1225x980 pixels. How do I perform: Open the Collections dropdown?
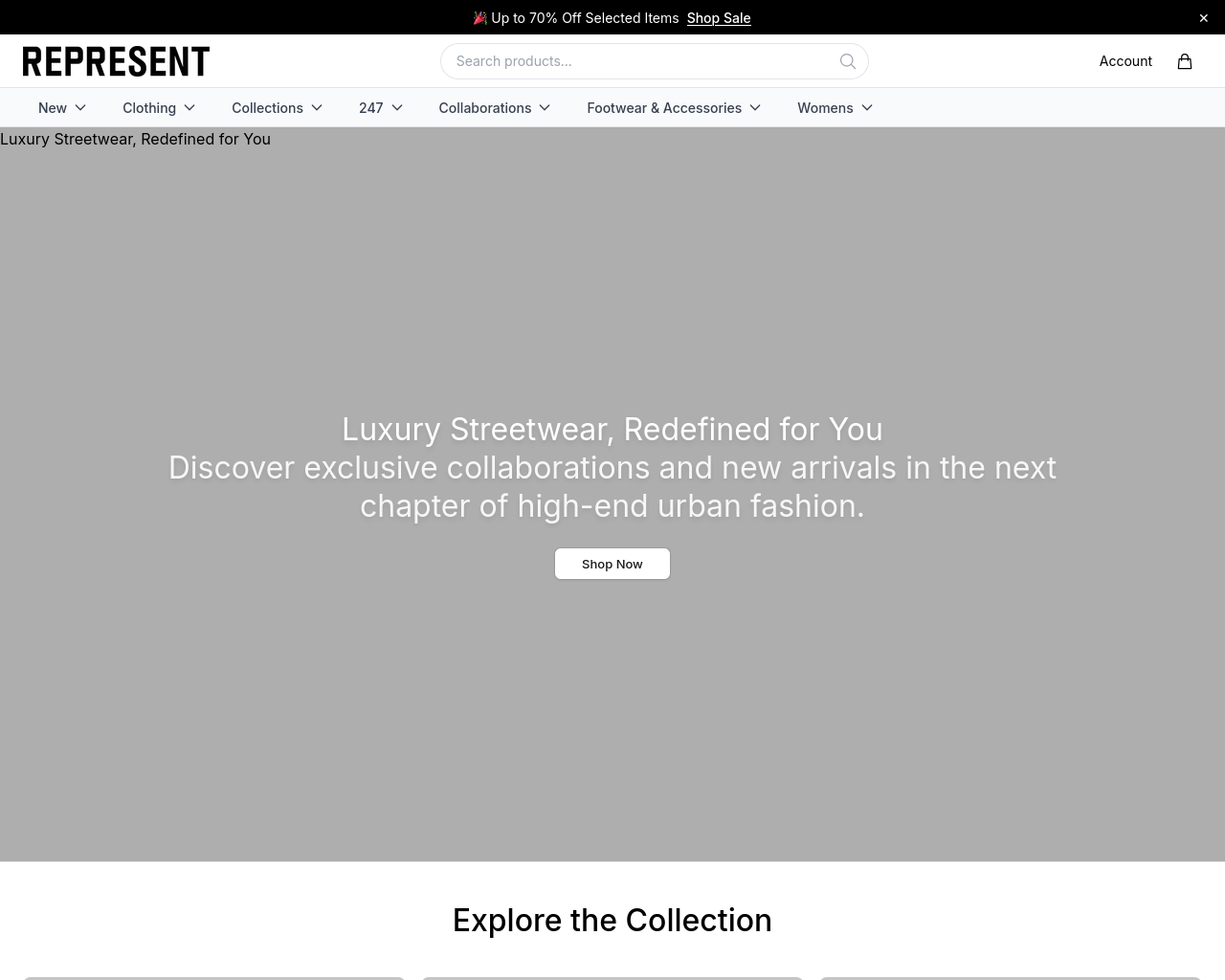point(277,108)
